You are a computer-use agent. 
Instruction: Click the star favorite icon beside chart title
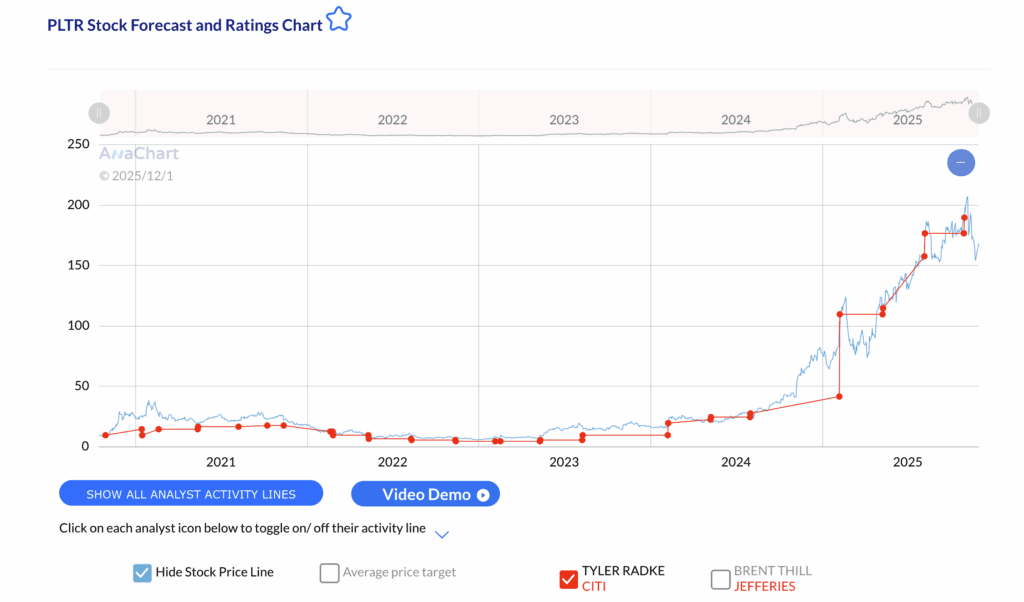coord(339,19)
